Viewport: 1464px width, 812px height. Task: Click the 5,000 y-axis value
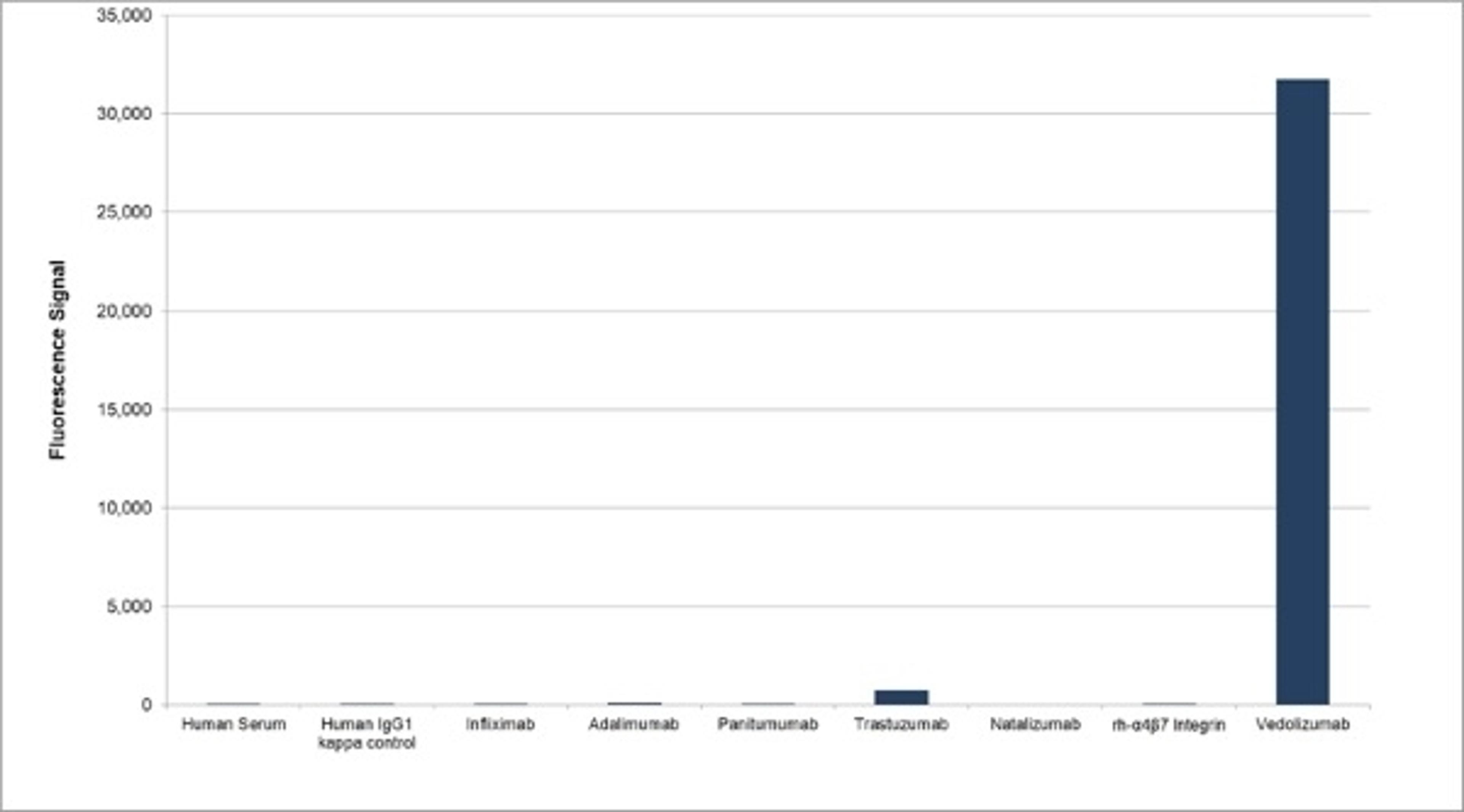129,607
